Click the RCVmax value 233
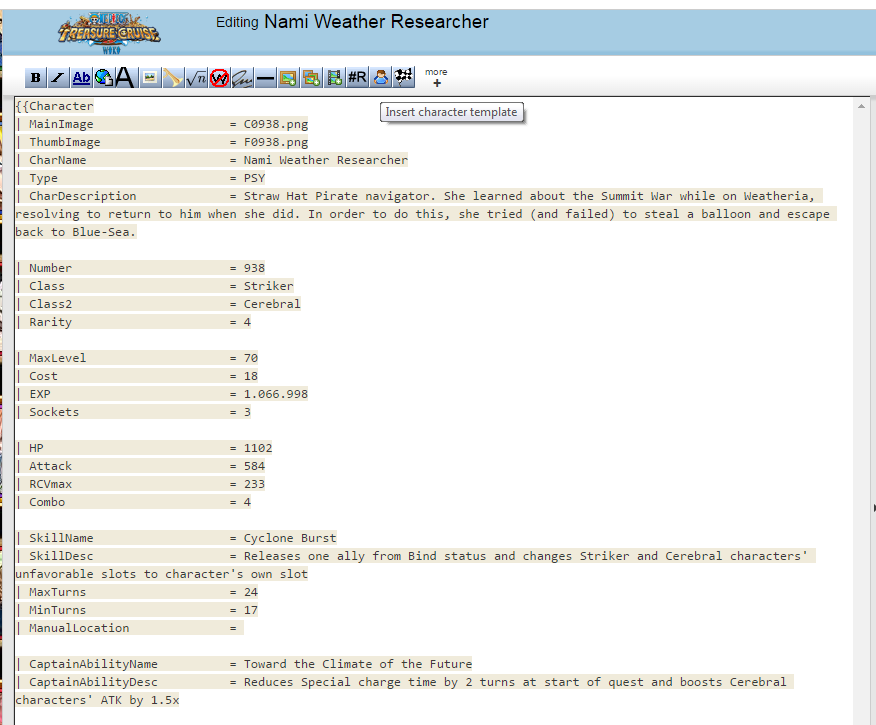The height and width of the screenshot is (725, 876). coord(254,484)
